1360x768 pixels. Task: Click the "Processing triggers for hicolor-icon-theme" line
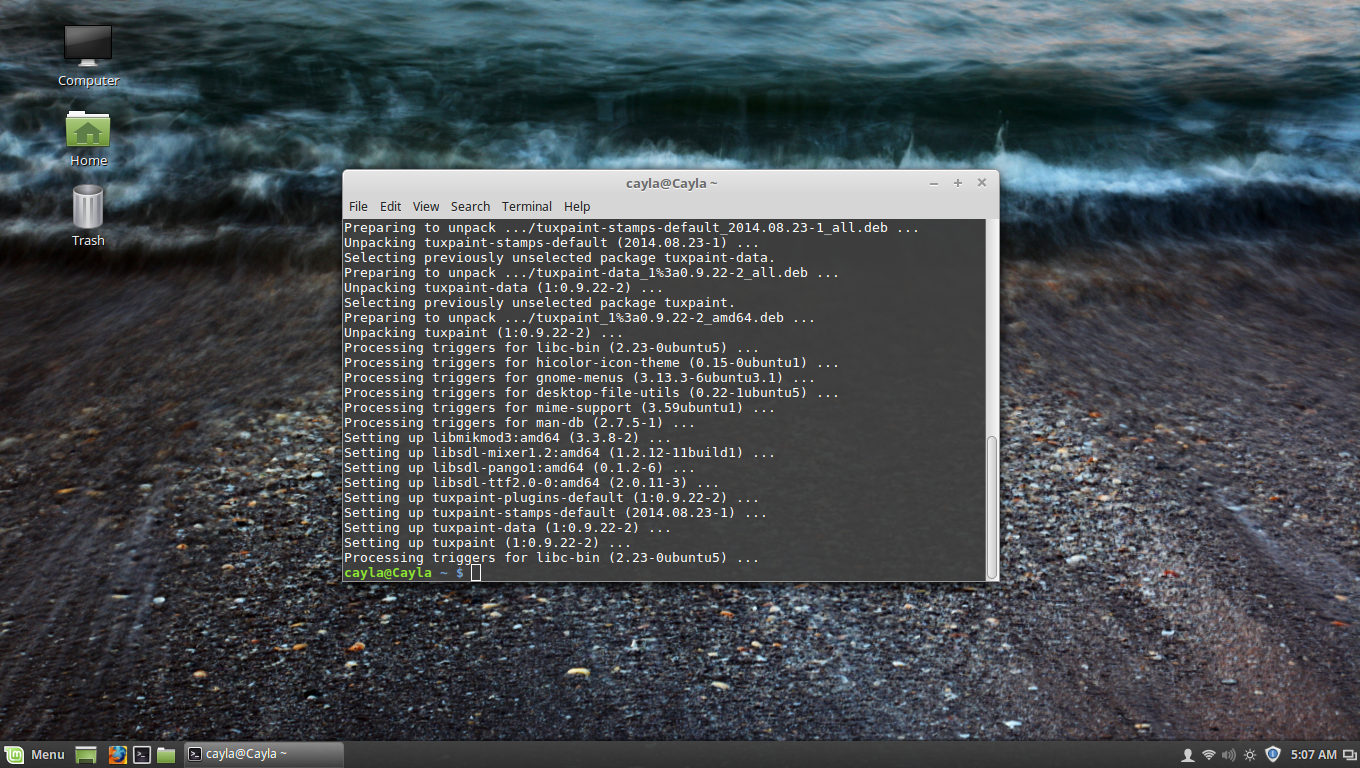click(x=592, y=363)
